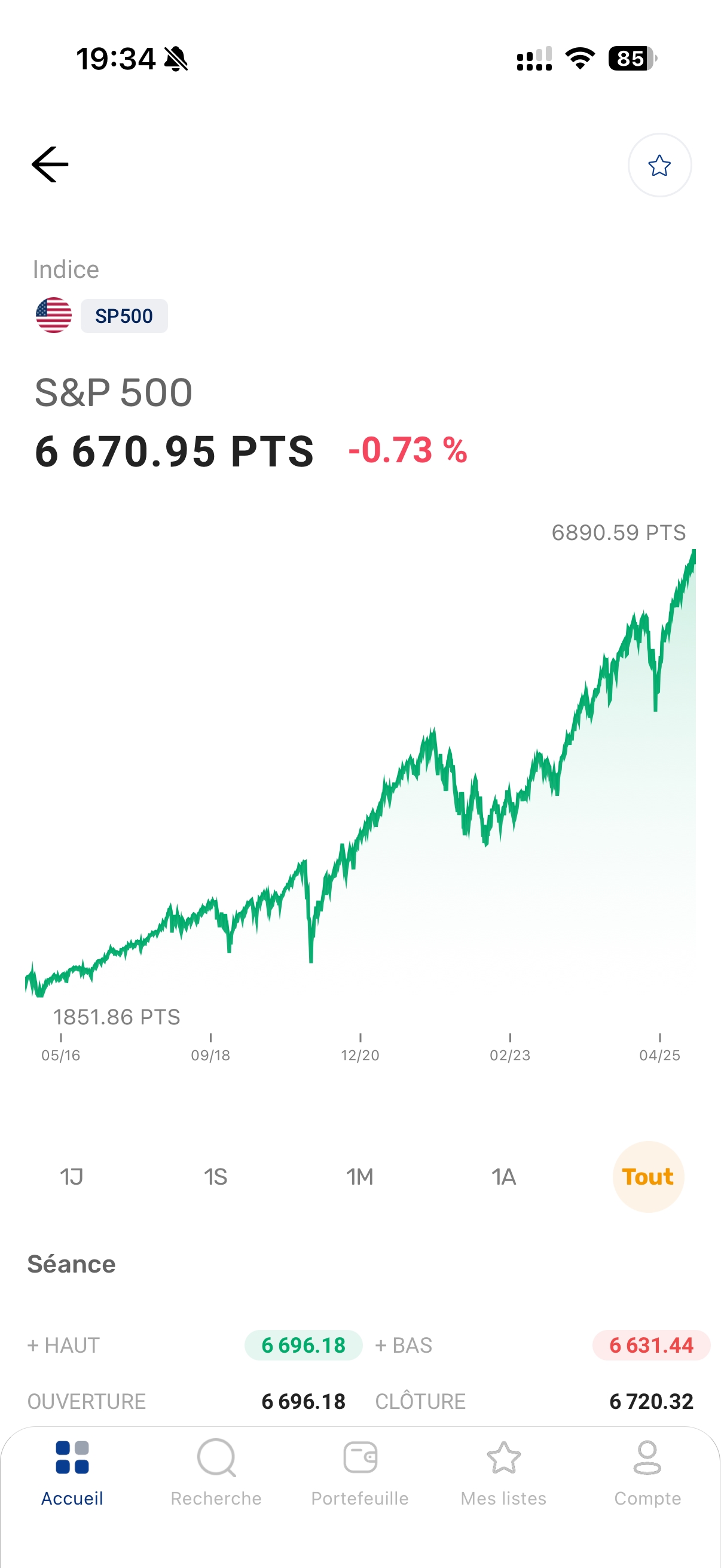The height and width of the screenshot is (1568, 721).
Task: Tap the muted bell icon in status bar
Action: tap(176, 59)
